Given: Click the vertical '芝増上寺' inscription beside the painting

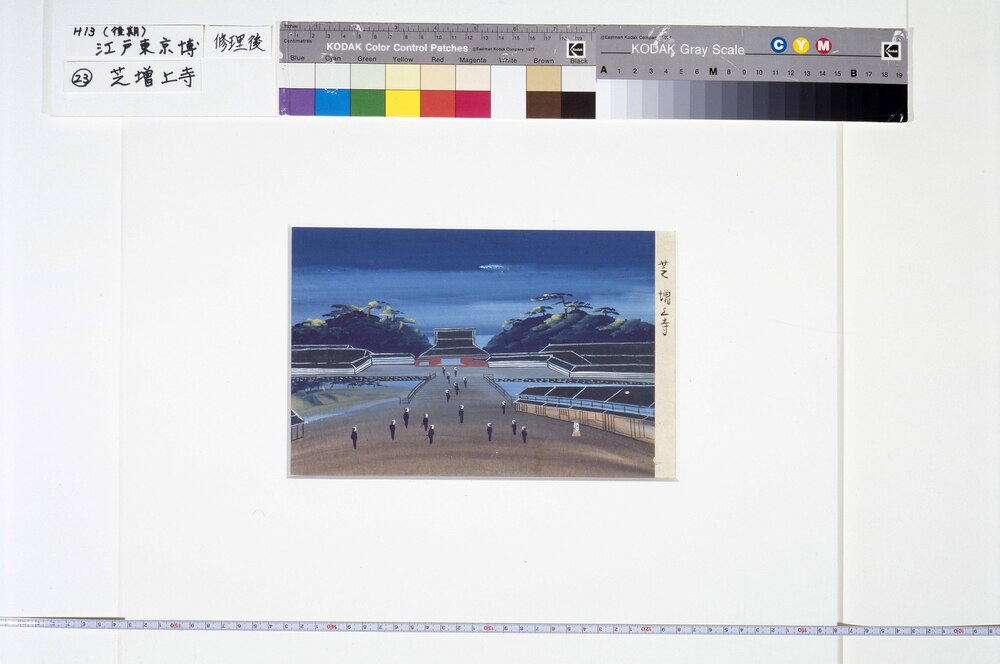Looking at the screenshot, I should point(665,297).
